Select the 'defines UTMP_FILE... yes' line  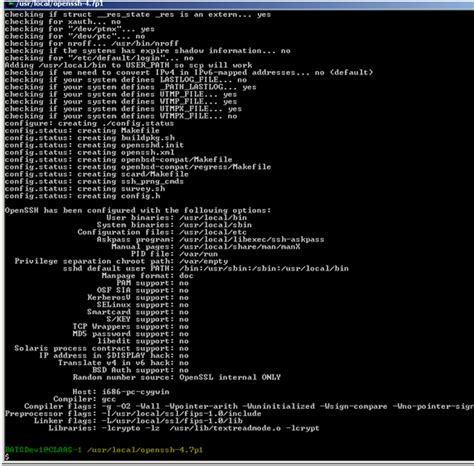click(x=121, y=94)
